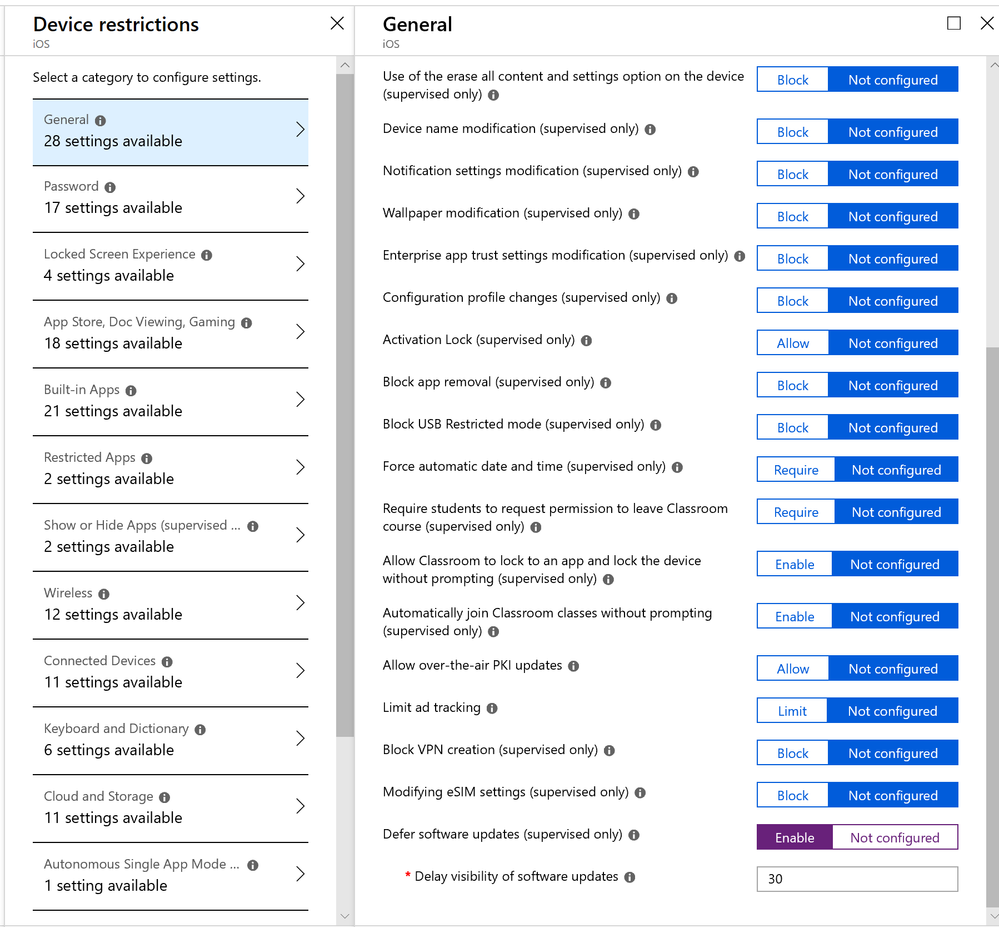The width and height of the screenshot is (999, 927).
Task: Maximize the General pane using square icon
Action: click(x=954, y=24)
